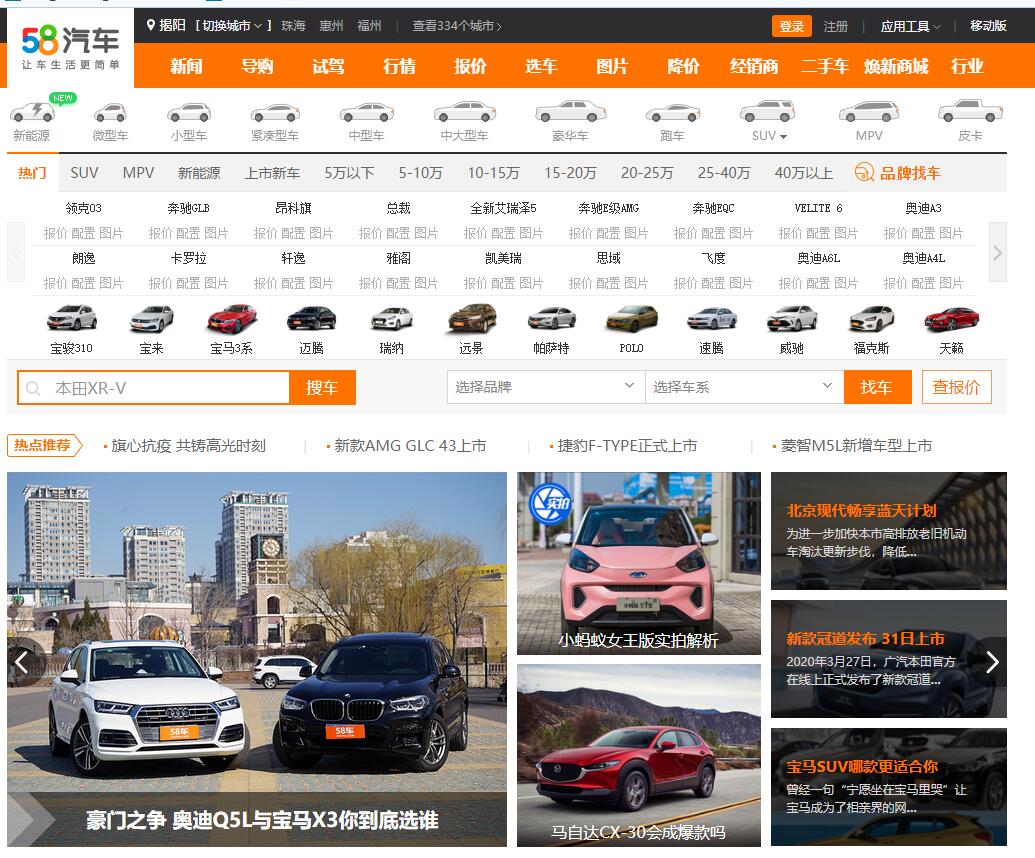Open the 经销商 navigation menu

coord(754,66)
